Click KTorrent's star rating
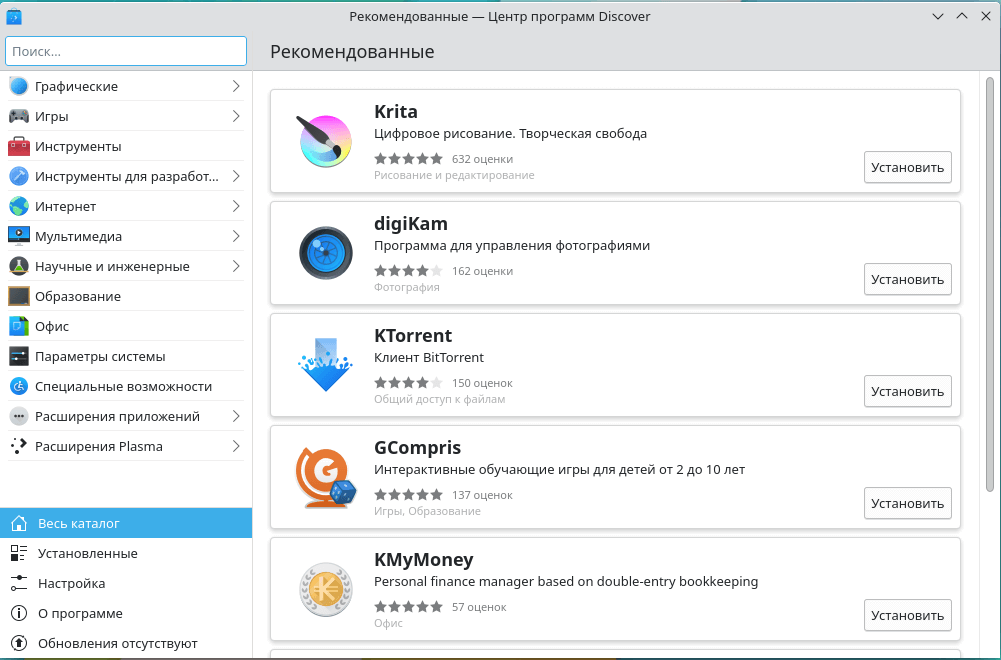This screenshot has width=1001, height=660. coord(408,382)
